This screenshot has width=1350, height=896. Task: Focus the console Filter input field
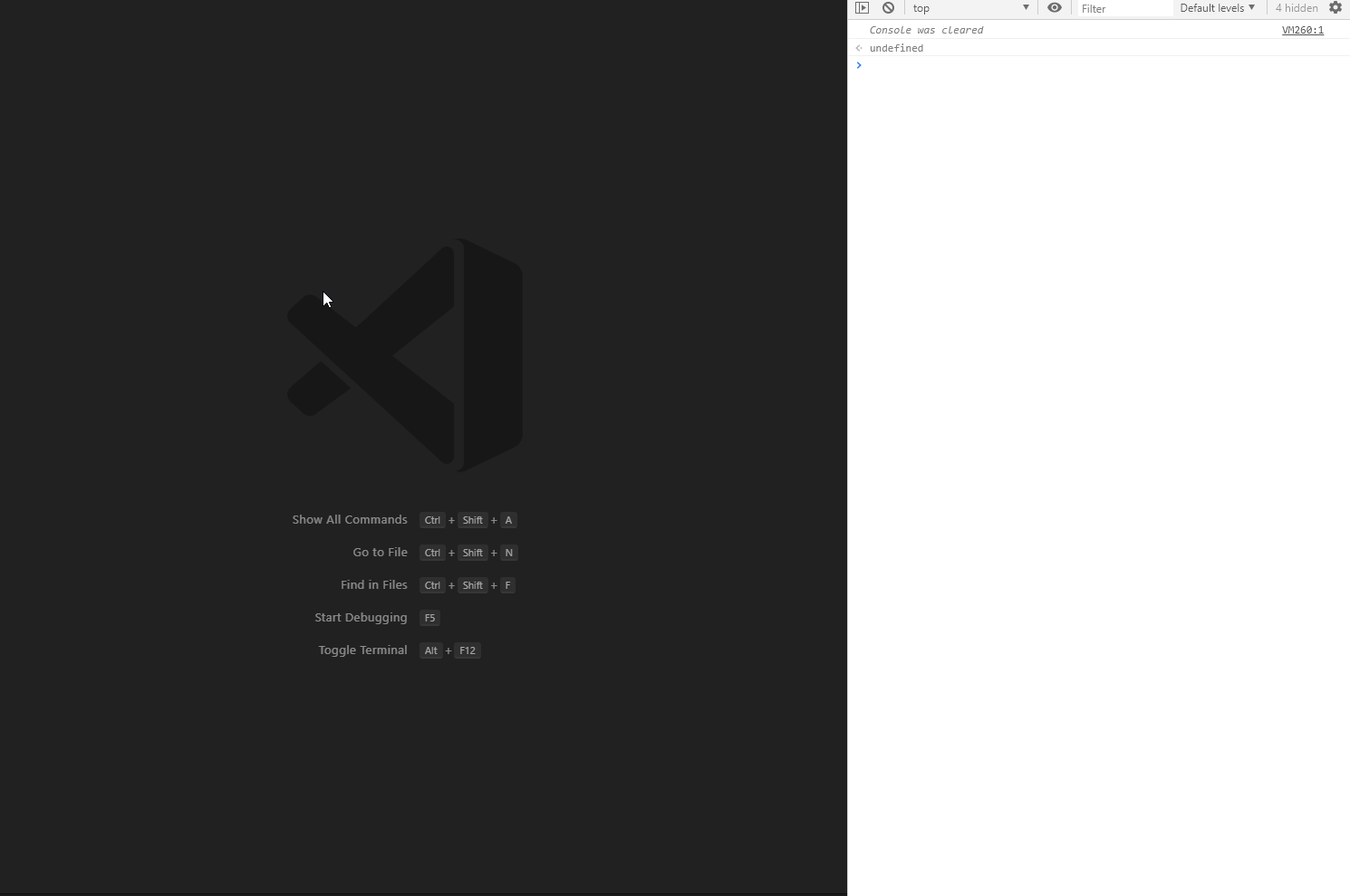(x=1124, y=8)
